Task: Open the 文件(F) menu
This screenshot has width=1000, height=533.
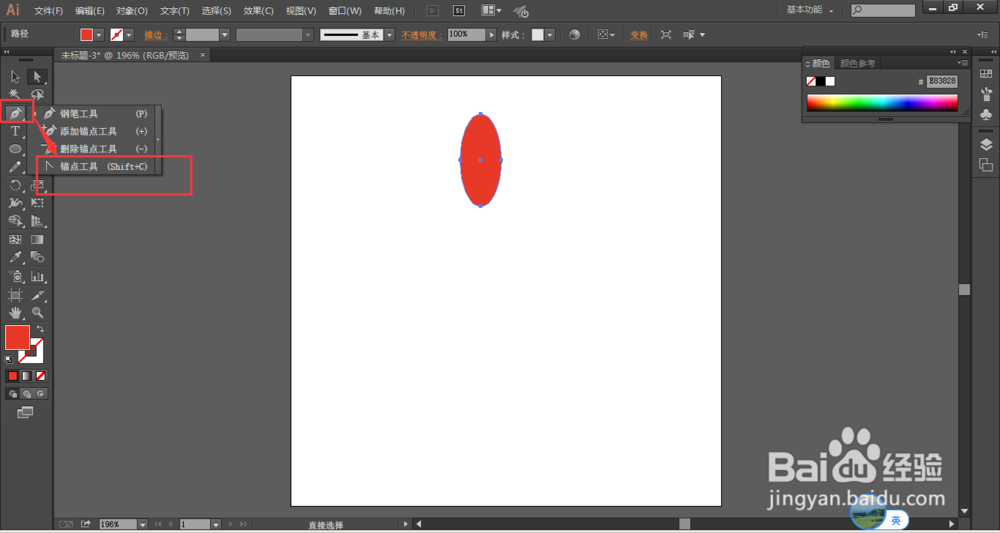Action: pos(48,11)
